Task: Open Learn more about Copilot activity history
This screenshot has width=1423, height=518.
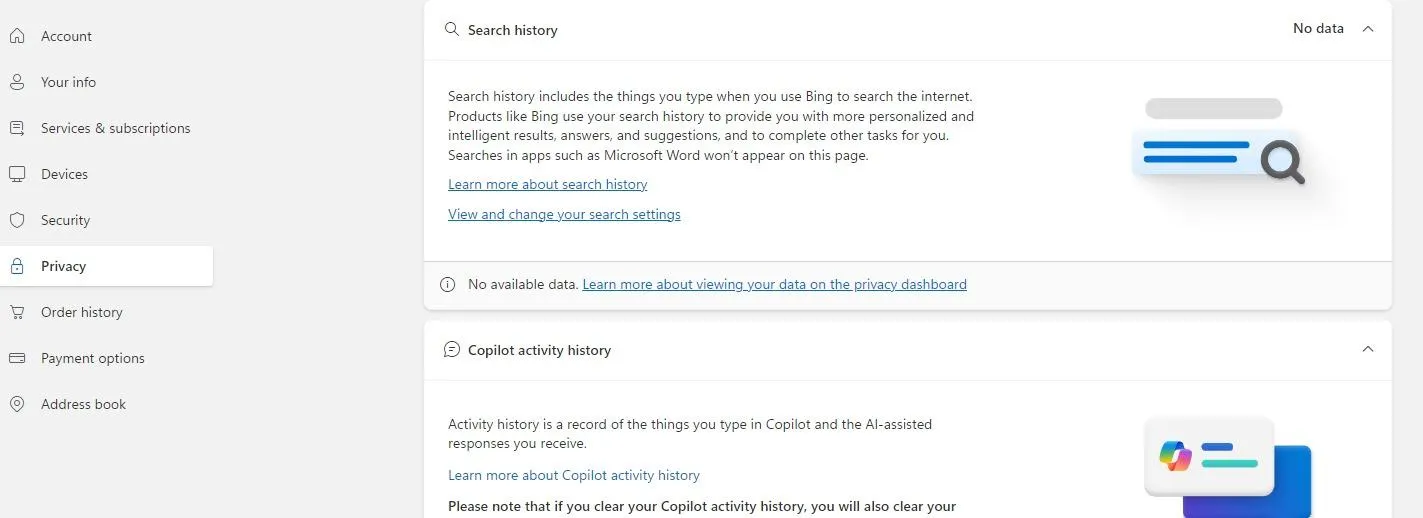Action: pos(573,475)
